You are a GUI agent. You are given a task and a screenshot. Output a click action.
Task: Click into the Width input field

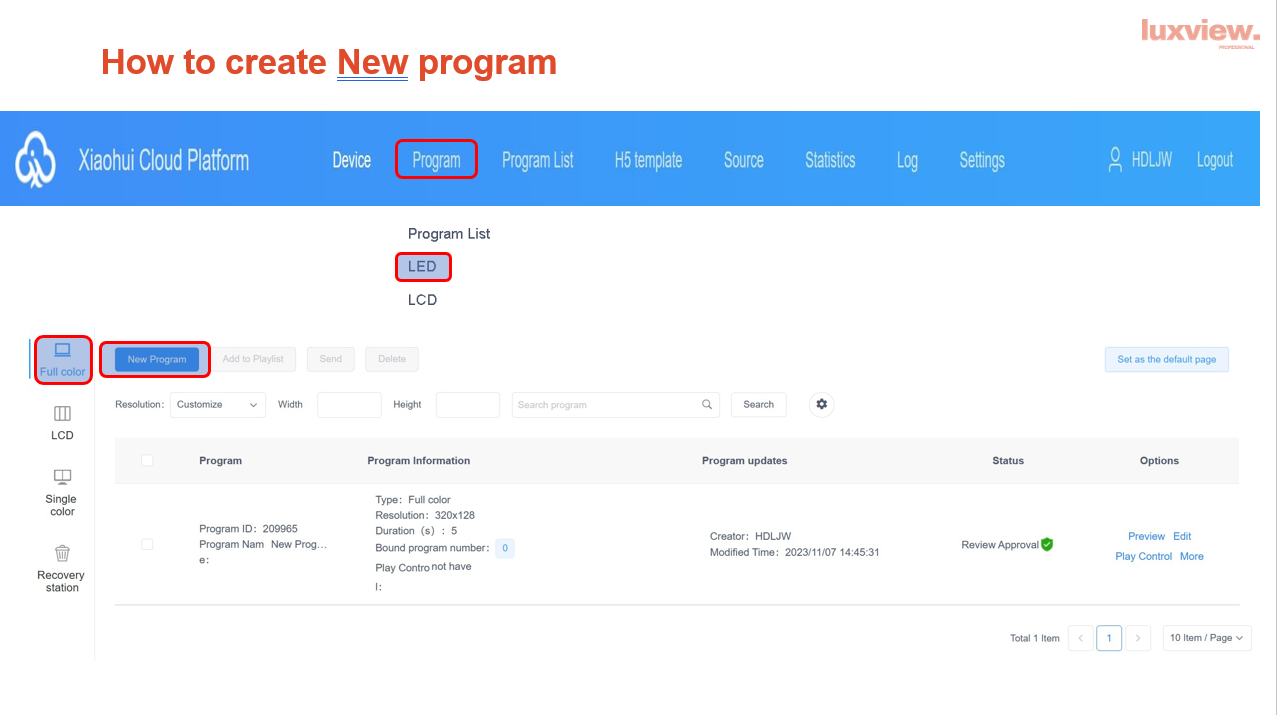click(x=349, y=405)
